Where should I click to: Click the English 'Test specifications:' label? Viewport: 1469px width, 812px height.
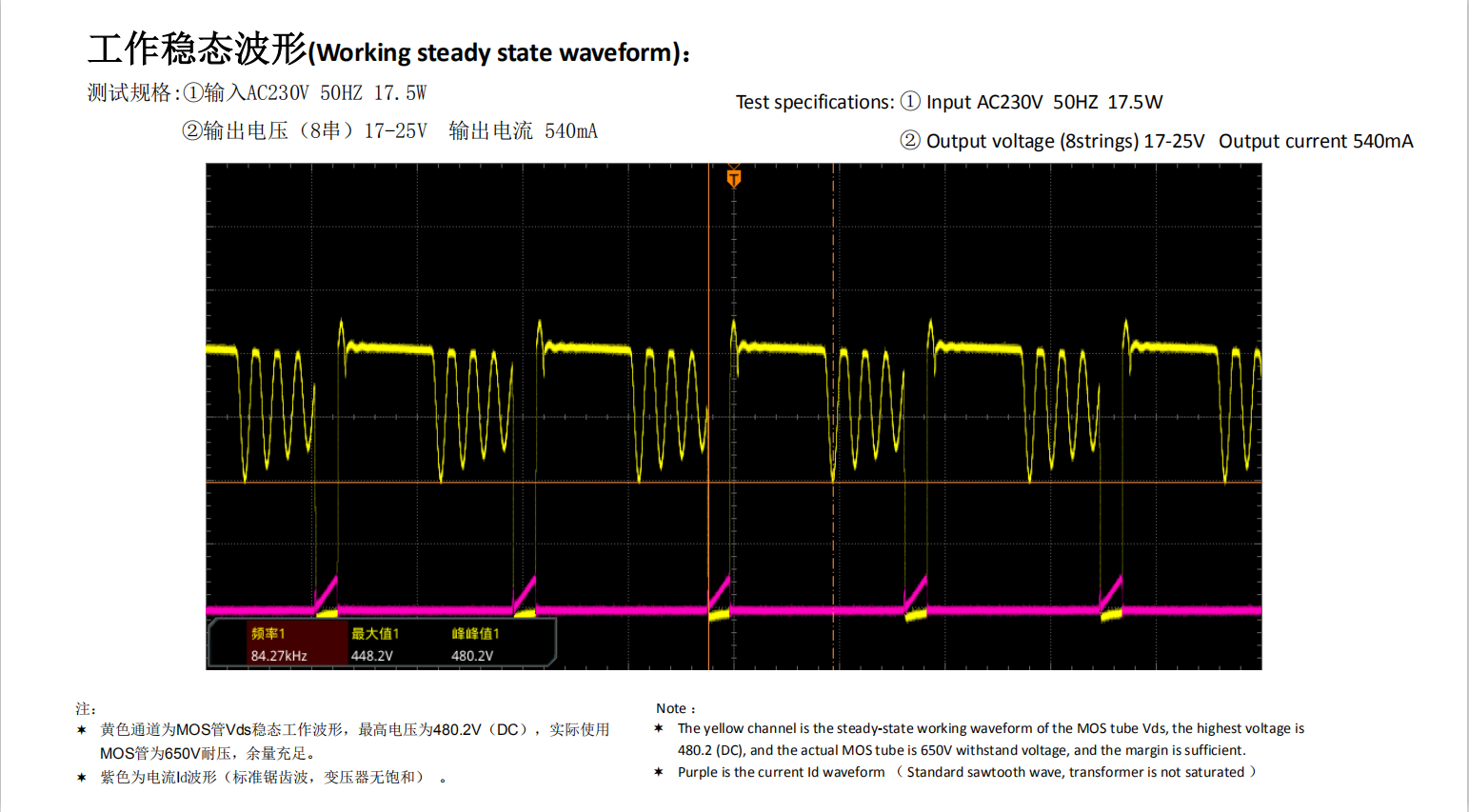814,102
